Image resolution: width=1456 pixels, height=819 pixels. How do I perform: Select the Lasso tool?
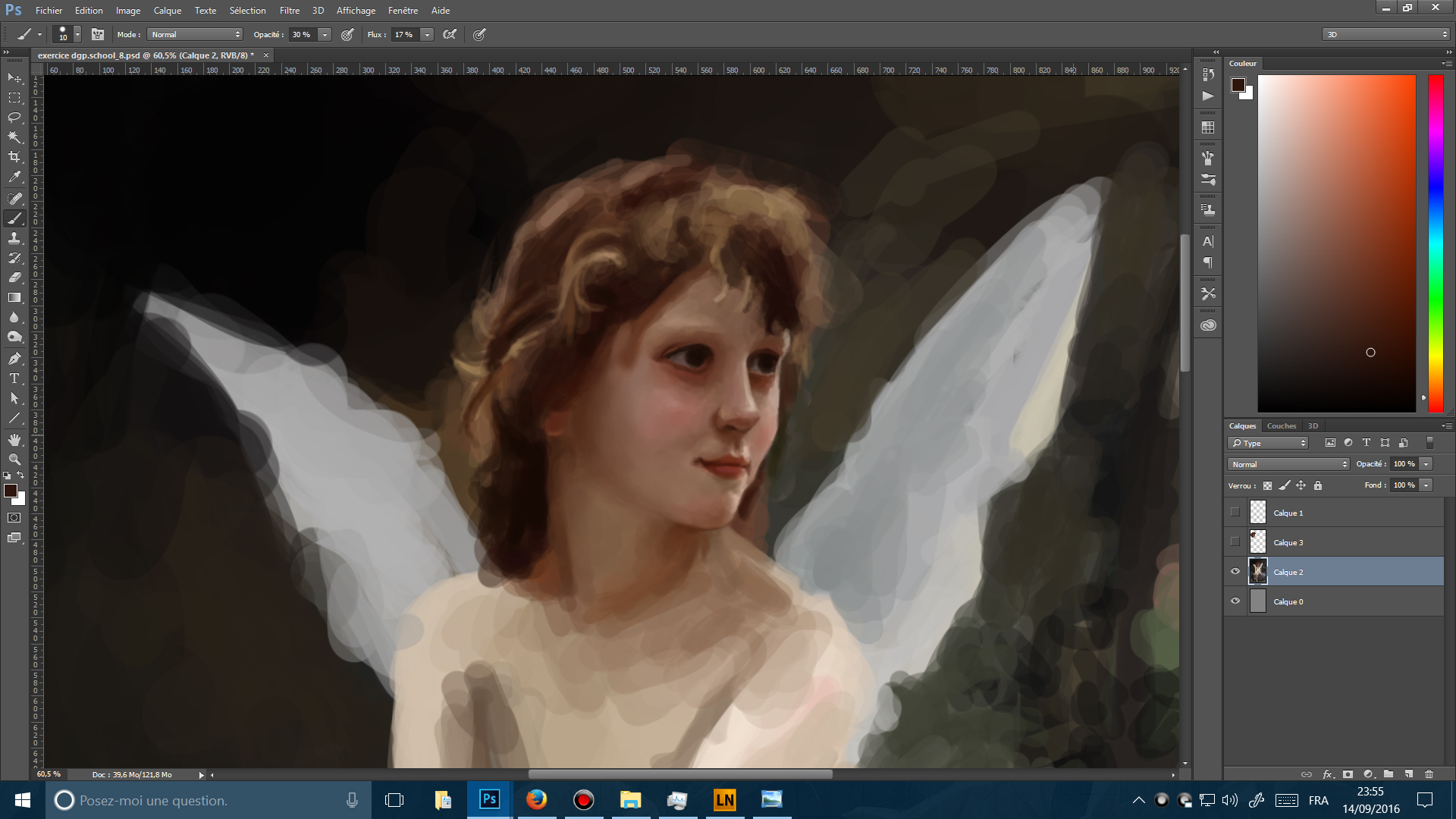point(14,118)
